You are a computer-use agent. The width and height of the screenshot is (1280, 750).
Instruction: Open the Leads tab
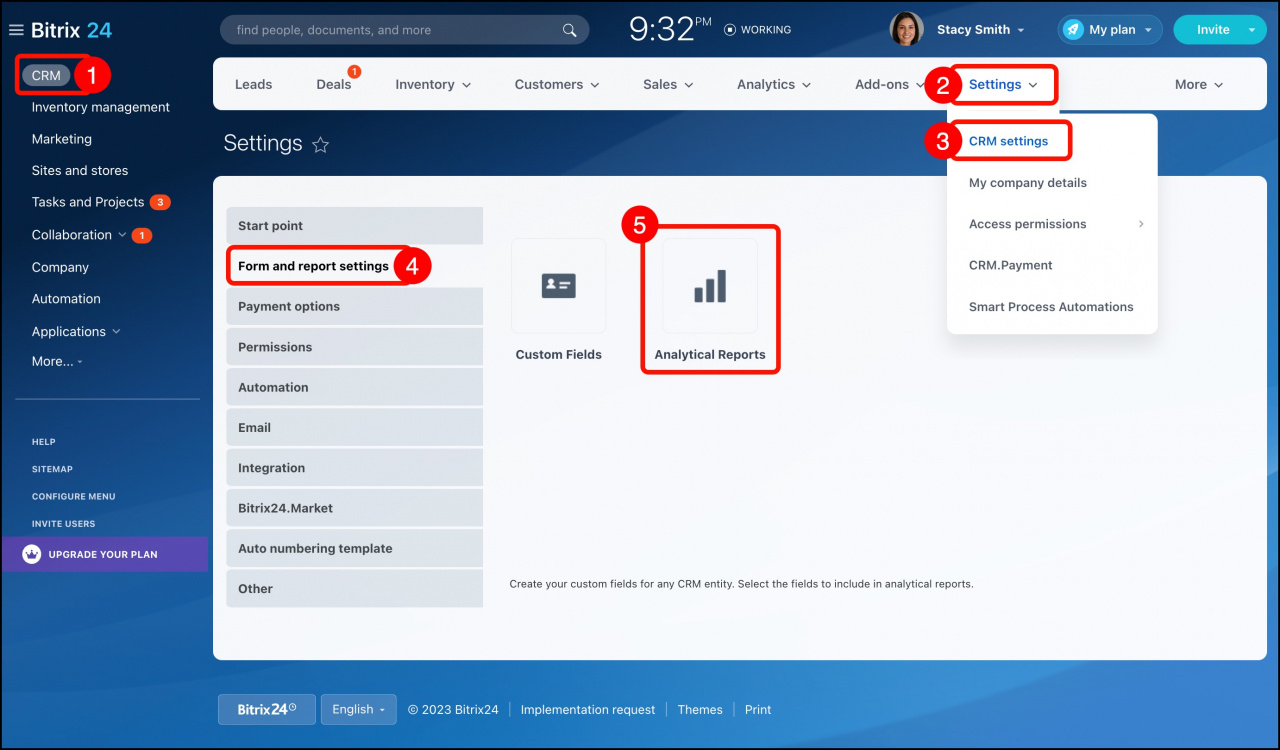pos(253,85)
